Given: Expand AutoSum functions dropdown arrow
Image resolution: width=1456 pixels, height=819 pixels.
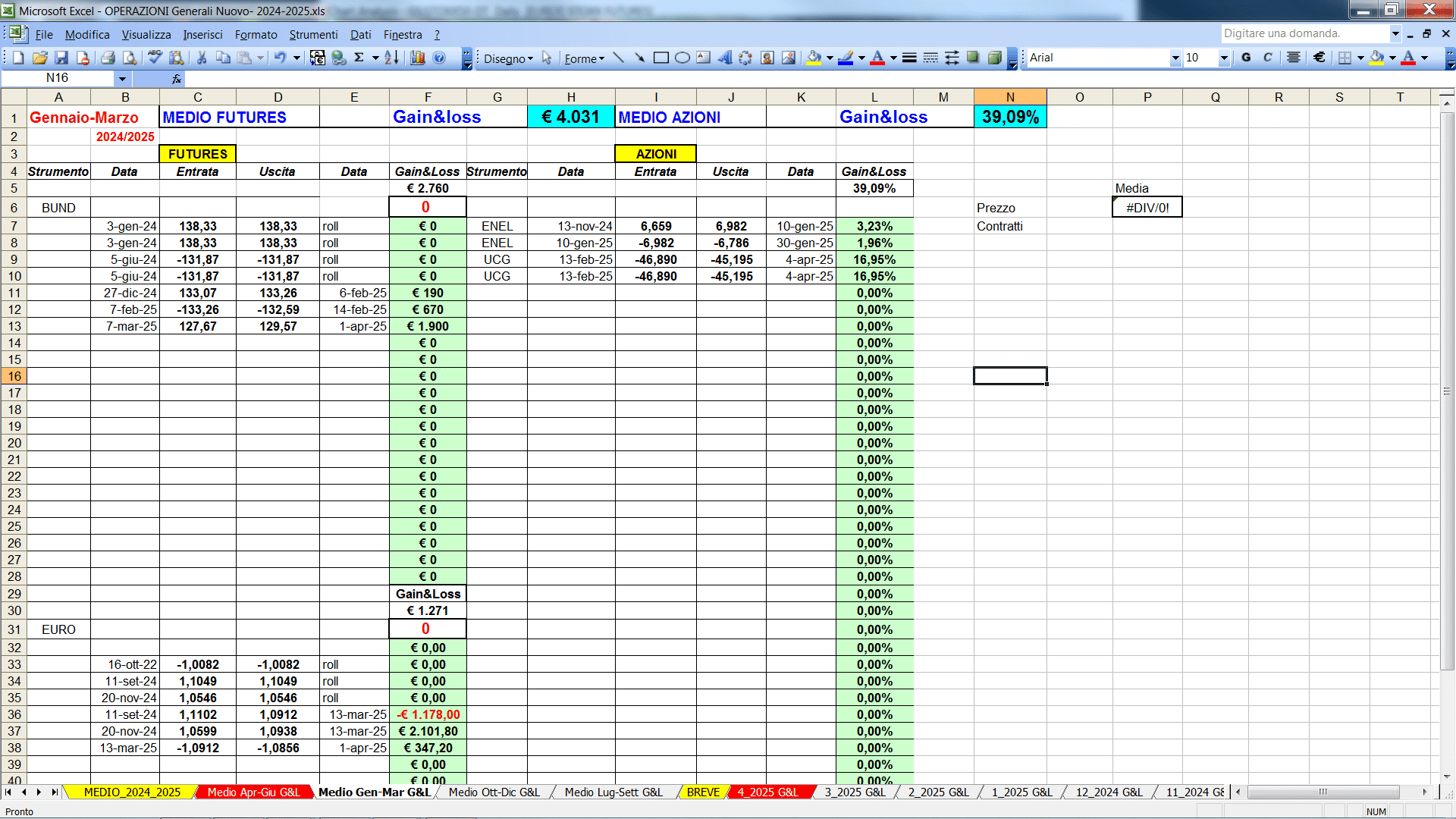Looking at the screenshot, I should click(375, 58).
